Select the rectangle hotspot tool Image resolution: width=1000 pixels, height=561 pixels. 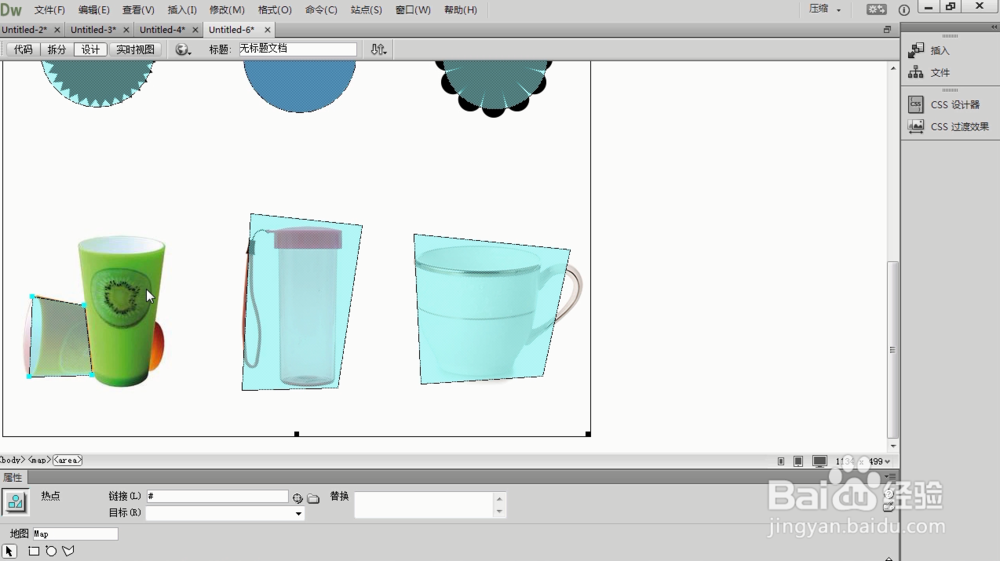pyautogui.click(x=34, y=551)
